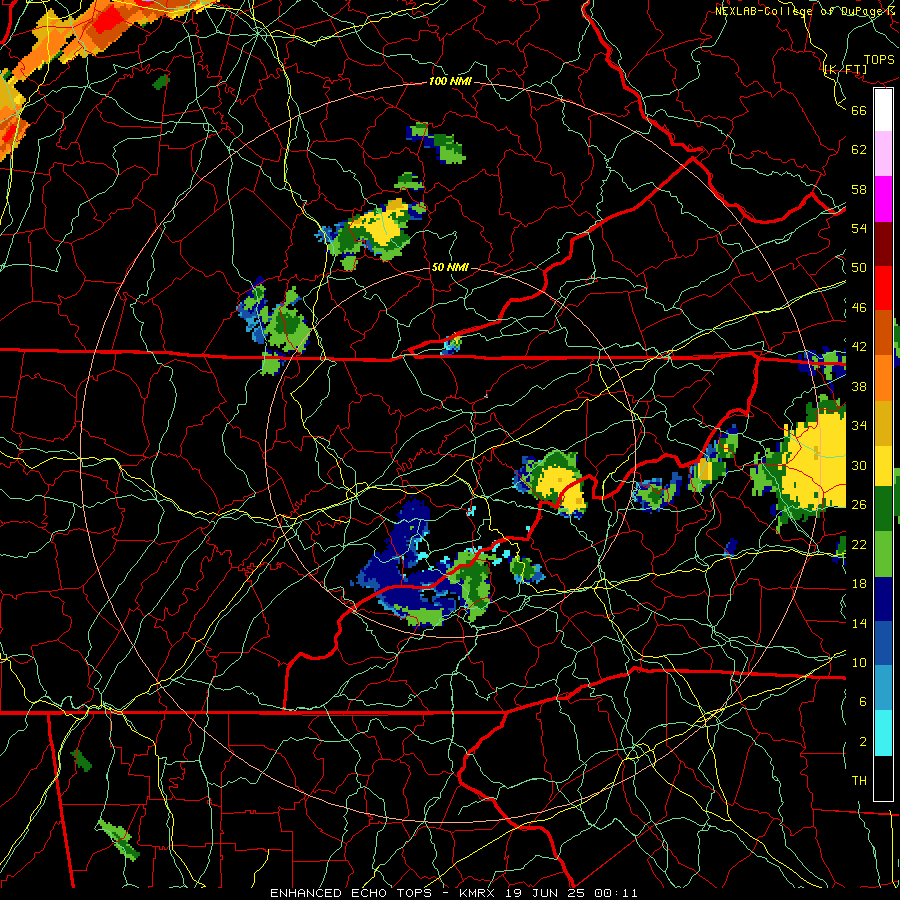Pick the light green legend swatch near 22

pos(883,553)
